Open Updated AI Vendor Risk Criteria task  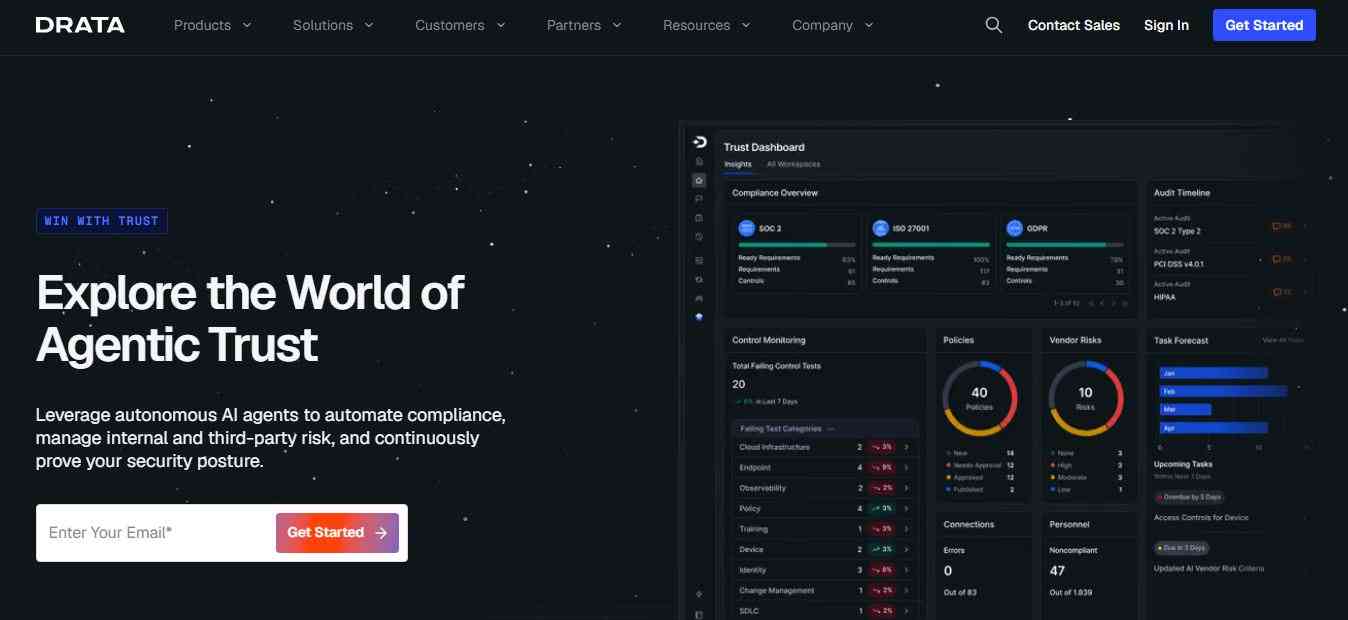click(x=1209, y=568)
